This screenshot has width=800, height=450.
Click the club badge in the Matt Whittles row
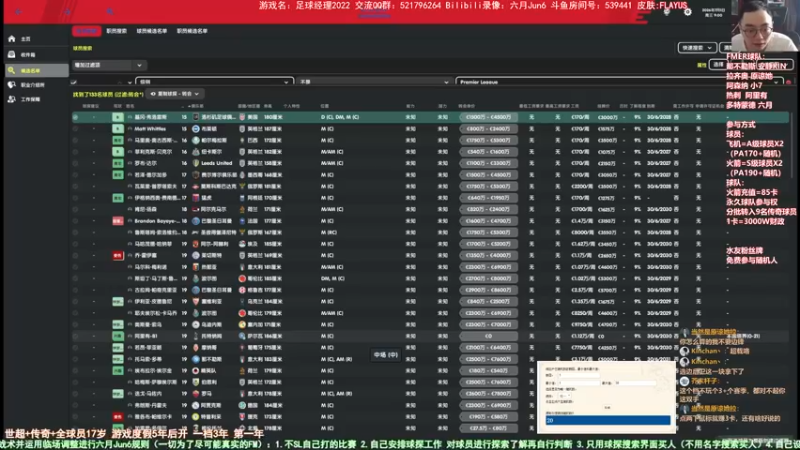tap(195, 129)
